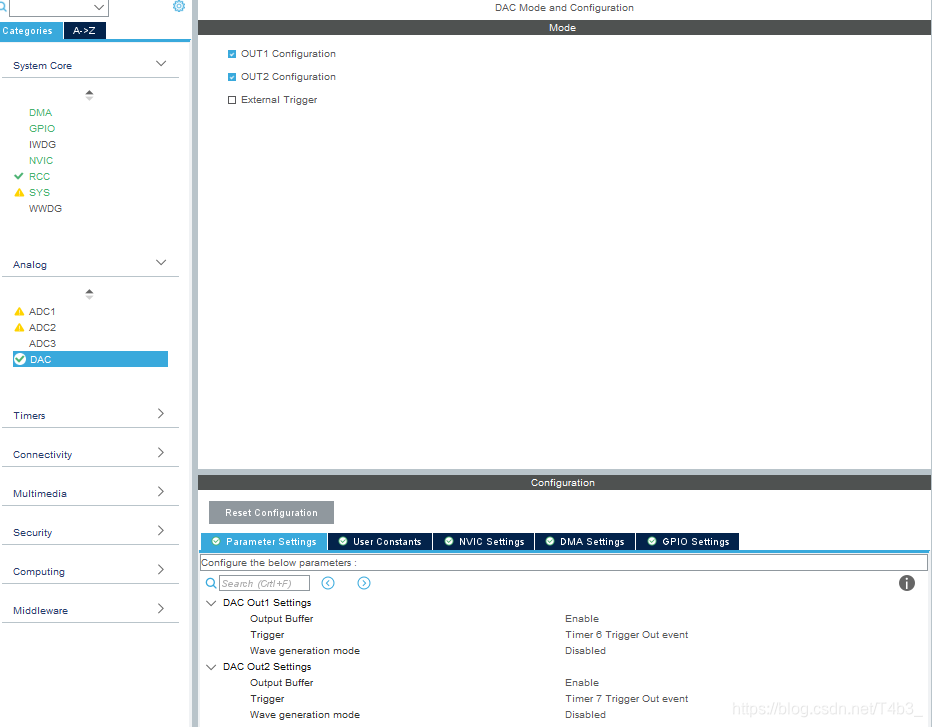The image size is (932, 727).
Task: Click the warning icon beside SYS
Action: 19,193
